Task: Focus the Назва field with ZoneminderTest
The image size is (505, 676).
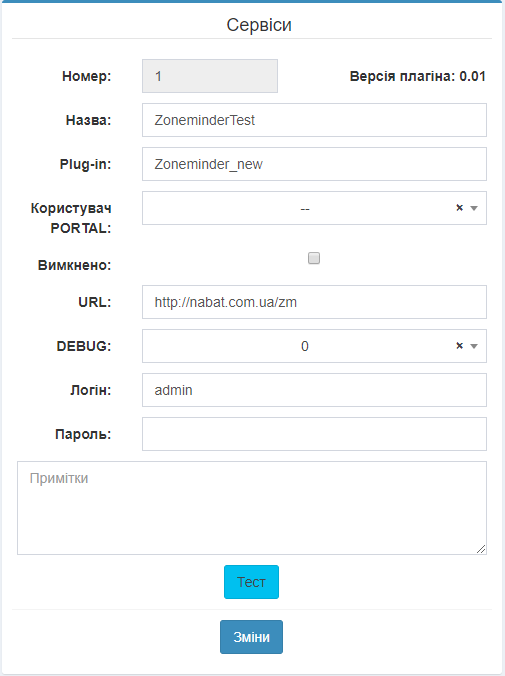Action: click(314, 120)
